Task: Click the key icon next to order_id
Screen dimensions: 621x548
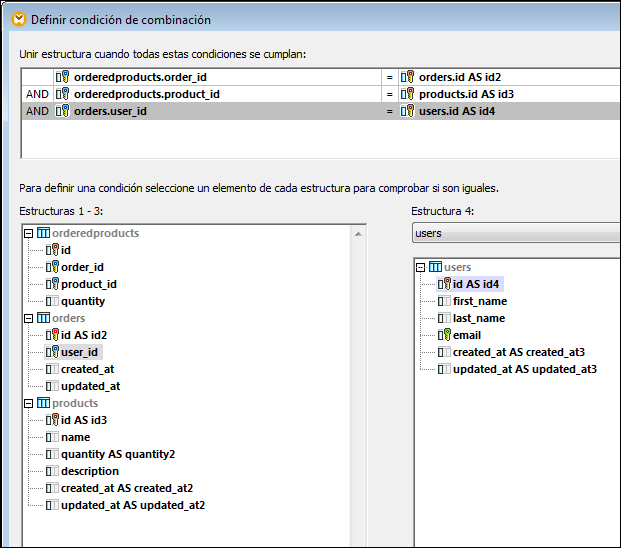Action: (x=52, y=267)
